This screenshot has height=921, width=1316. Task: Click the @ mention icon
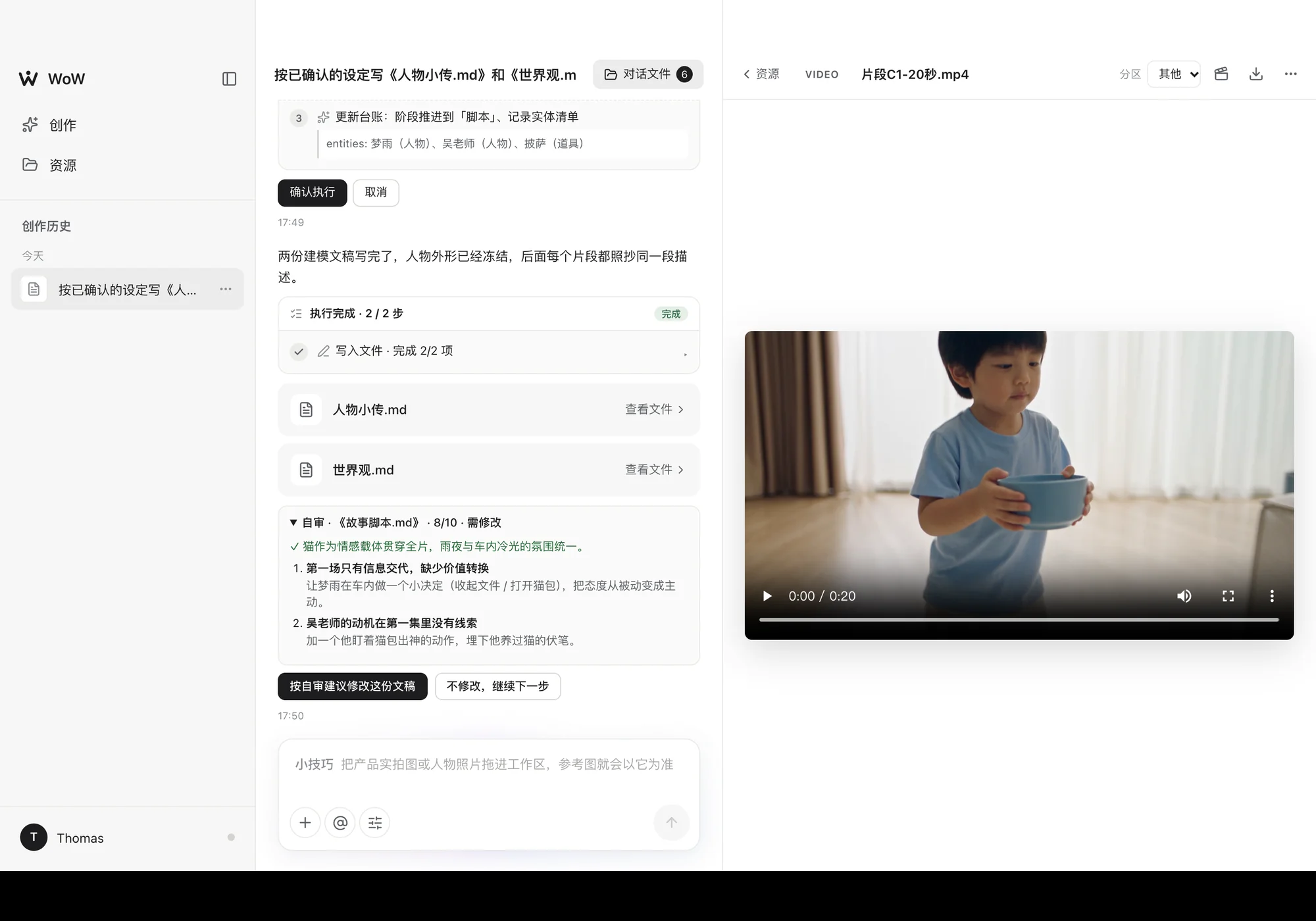[340, 822]
